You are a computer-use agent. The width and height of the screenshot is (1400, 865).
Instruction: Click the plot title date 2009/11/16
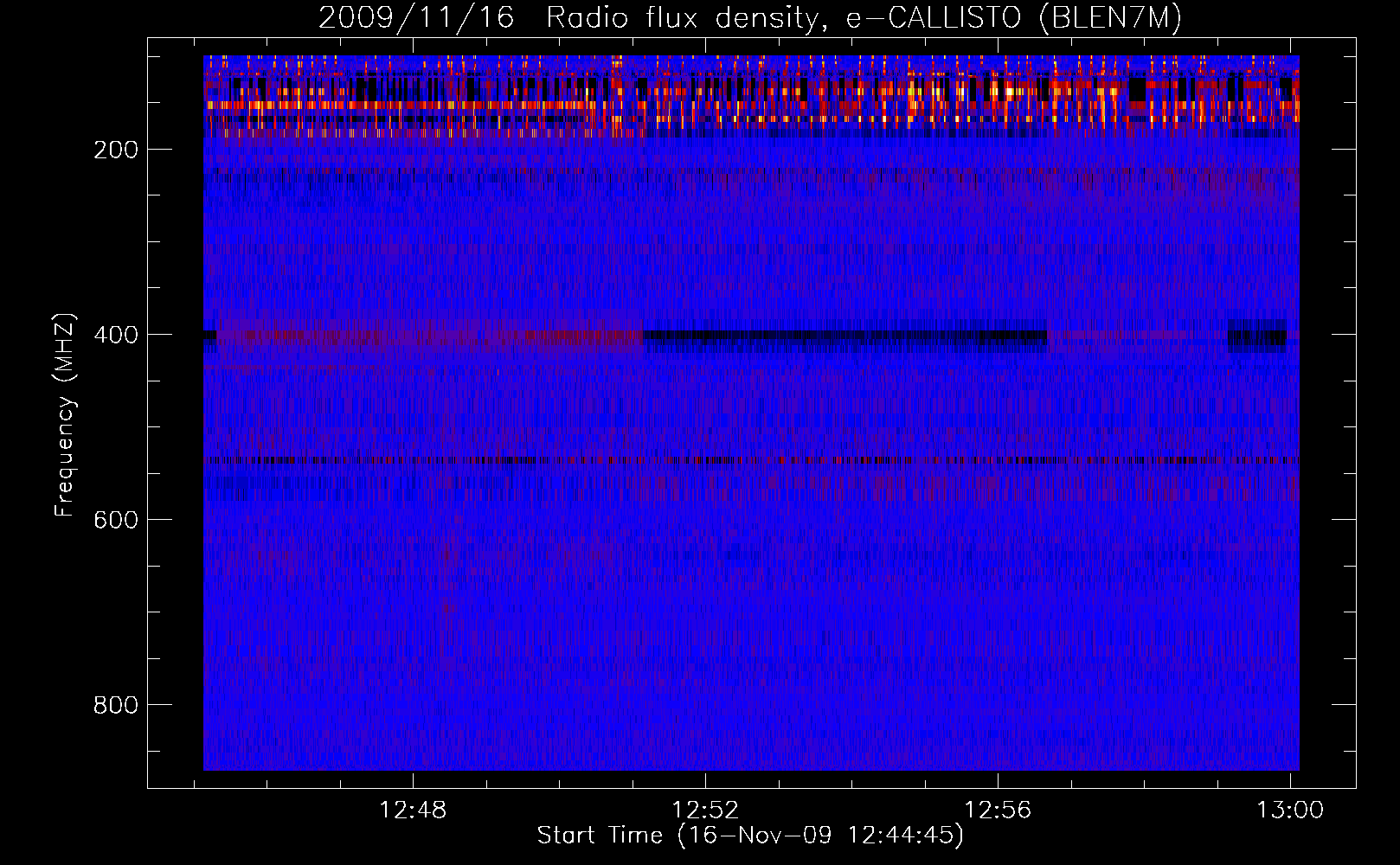pyautogui.click(x=415, y=17)
